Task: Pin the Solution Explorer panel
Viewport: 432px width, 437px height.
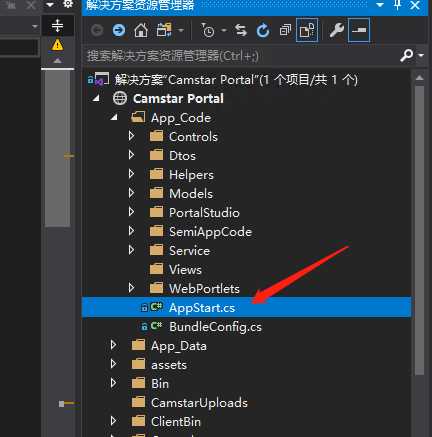Action: coord(397,5)
